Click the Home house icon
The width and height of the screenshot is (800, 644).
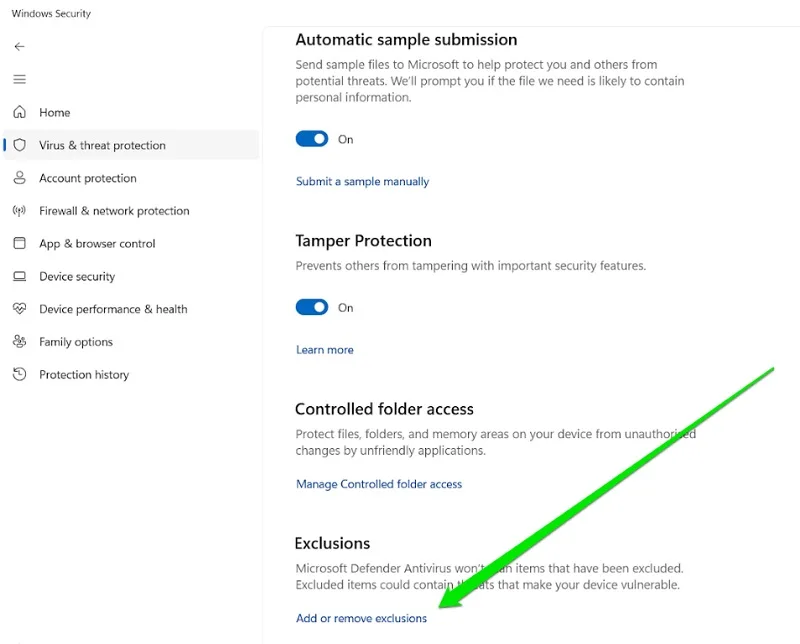click(x=19, y=112)
